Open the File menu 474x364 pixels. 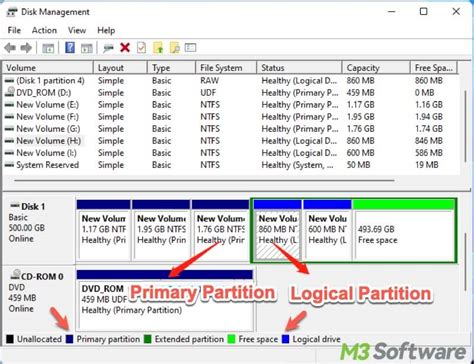(14, 30)
